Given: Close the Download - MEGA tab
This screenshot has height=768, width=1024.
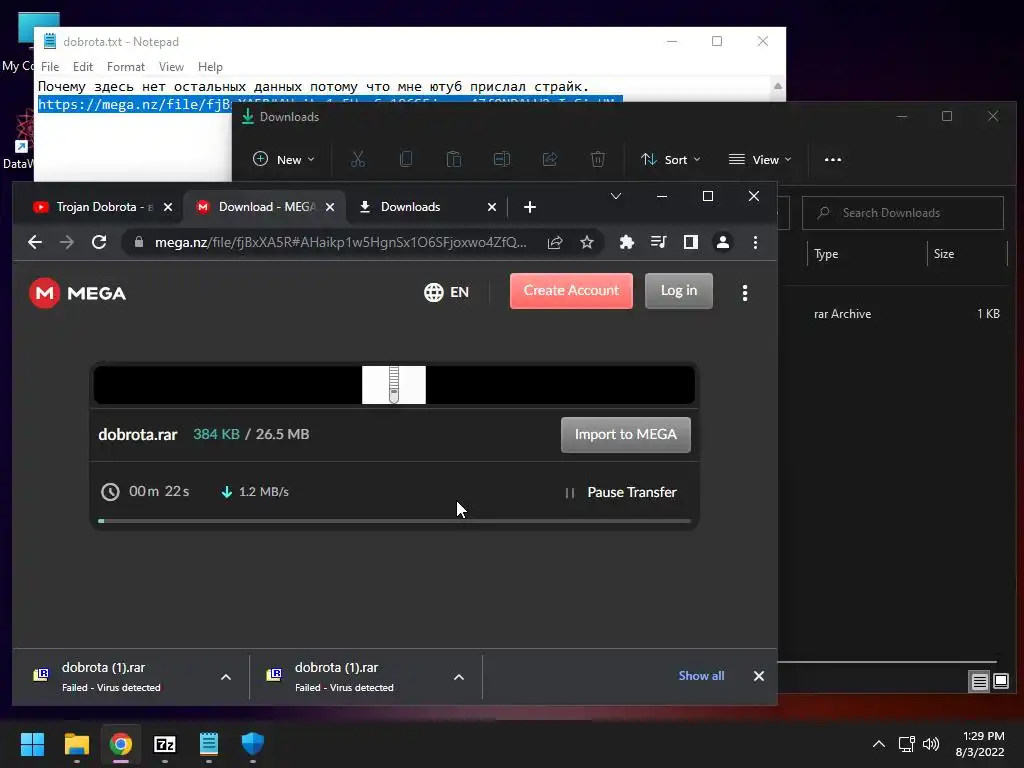Looking at the screenshot, I should 330,207.
